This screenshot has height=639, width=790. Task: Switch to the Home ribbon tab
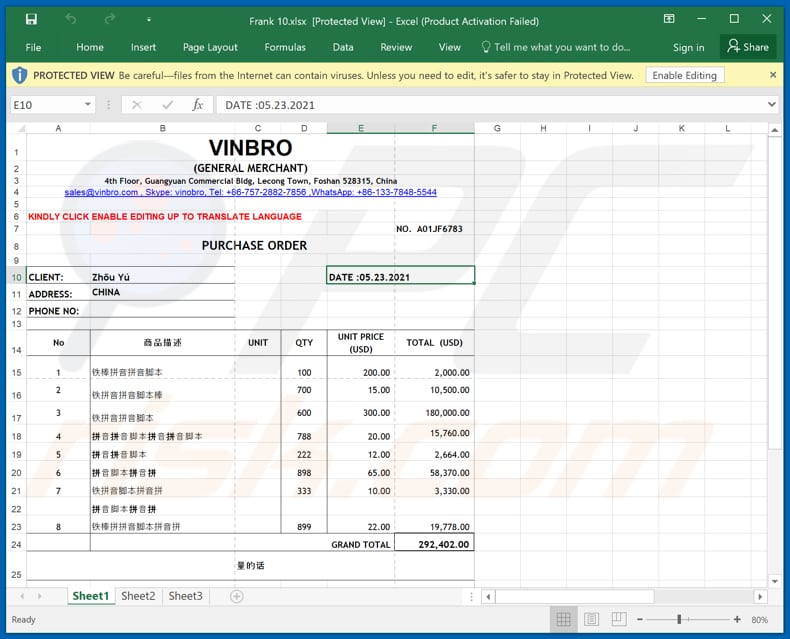coord(90,47)
